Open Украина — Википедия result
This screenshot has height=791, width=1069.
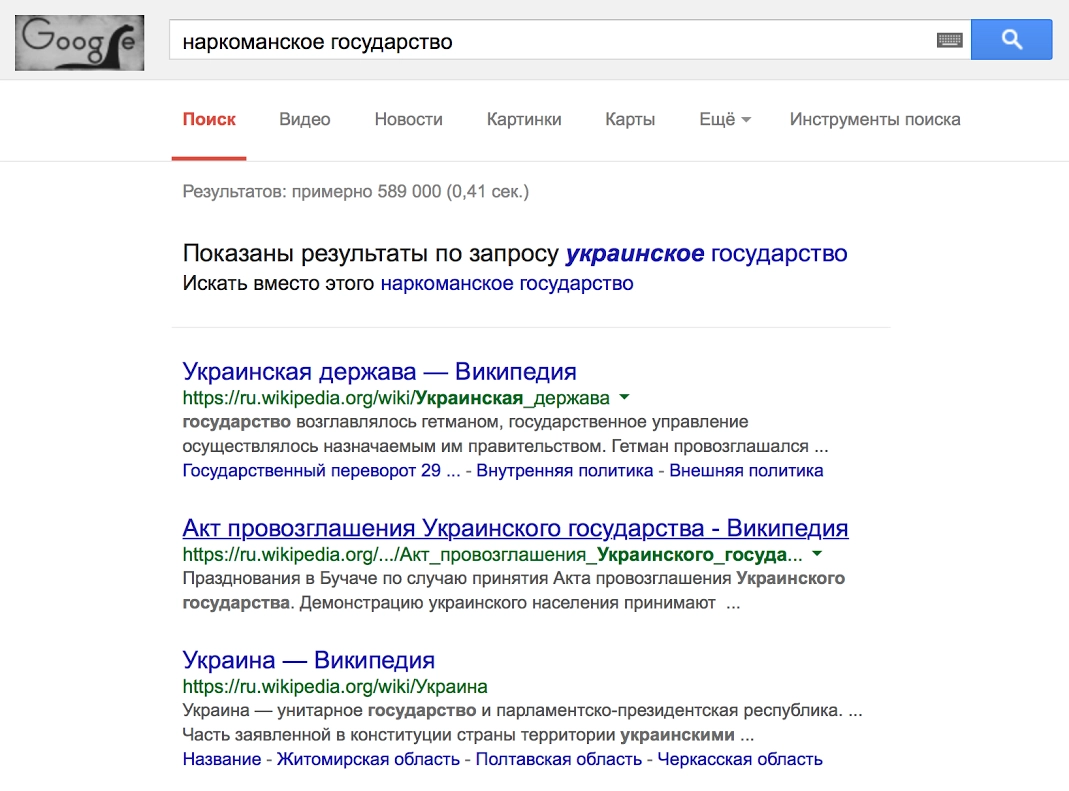pyautogui.click(x=308, y=659)
